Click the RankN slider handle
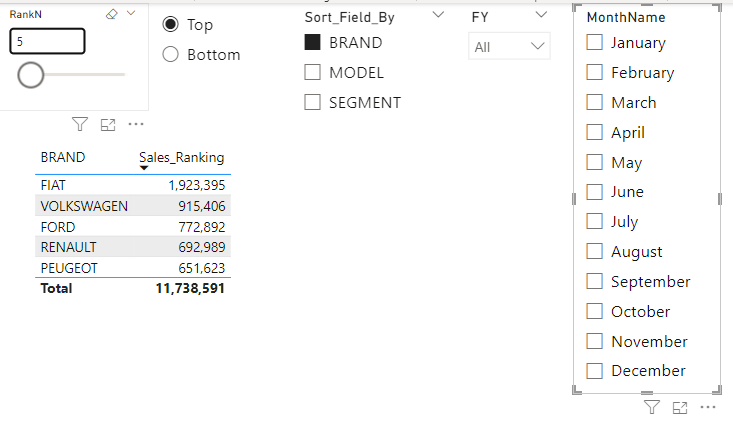This screenshot has width=733, height=443. (x=31, y=75)
